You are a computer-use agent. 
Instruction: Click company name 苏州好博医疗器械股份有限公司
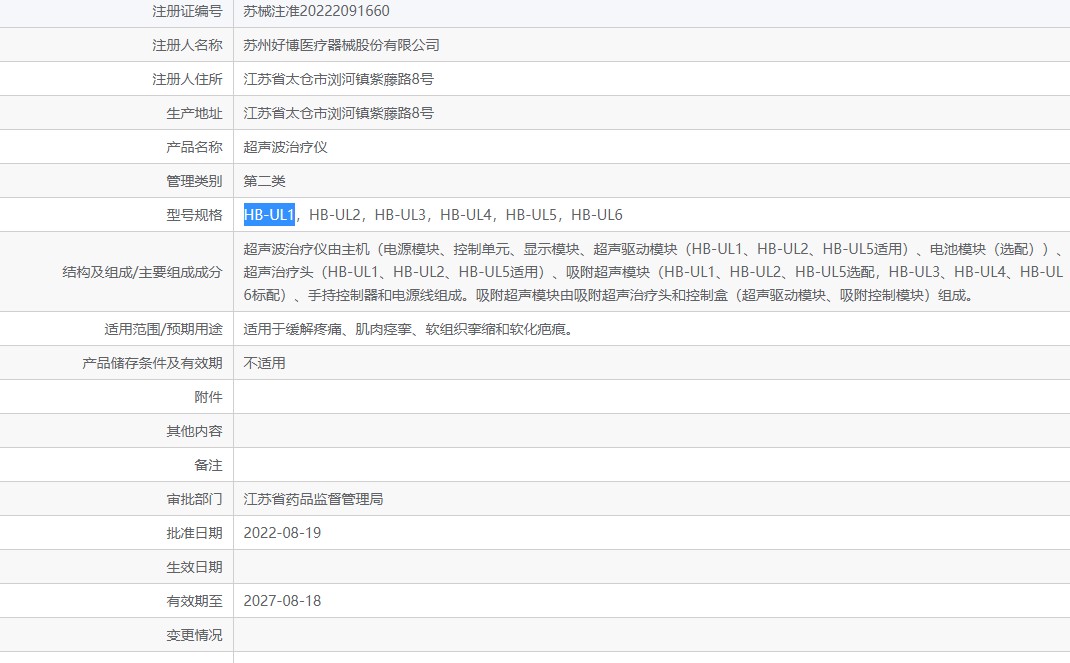341,45
